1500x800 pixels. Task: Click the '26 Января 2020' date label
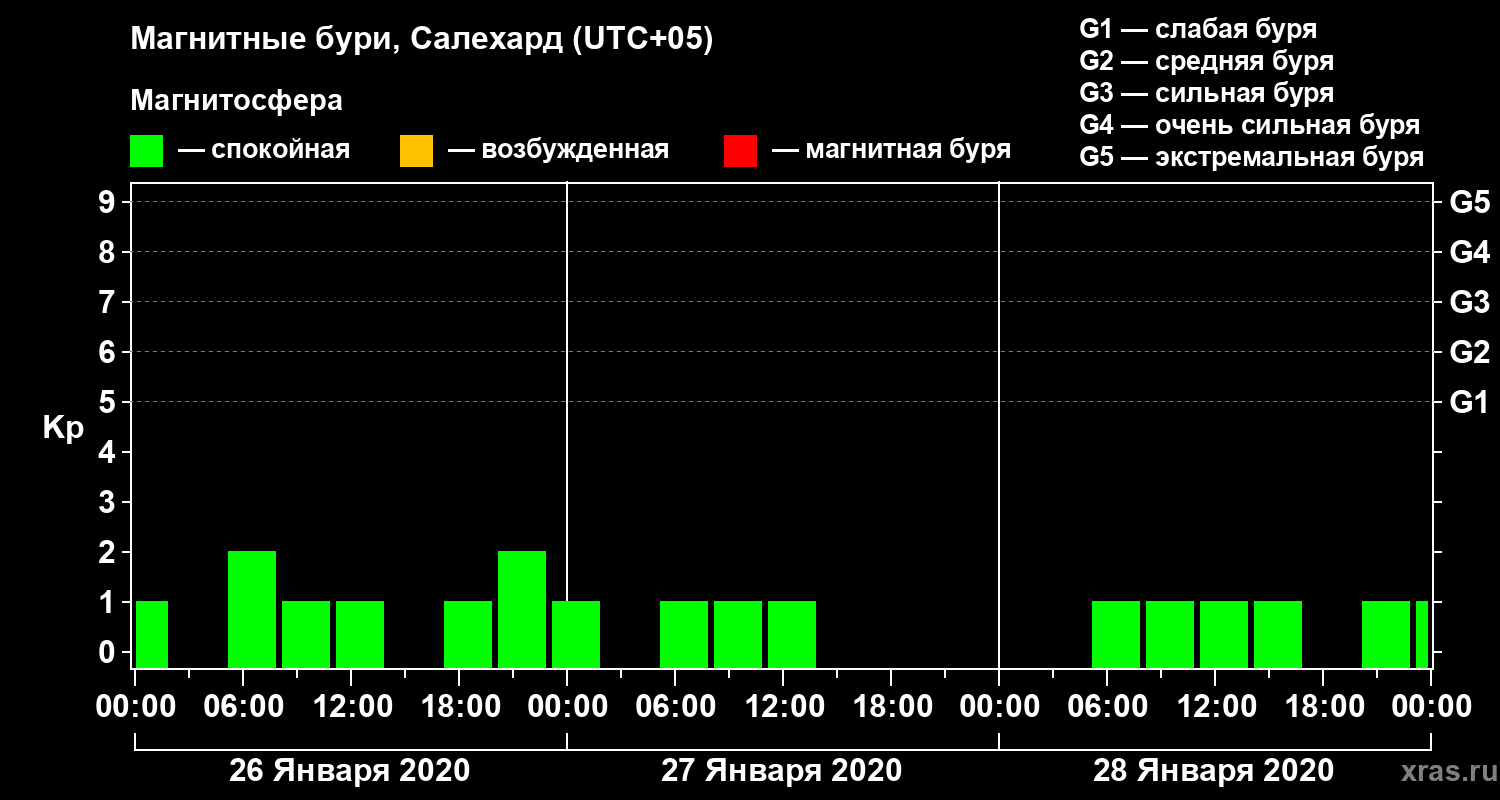349,771
